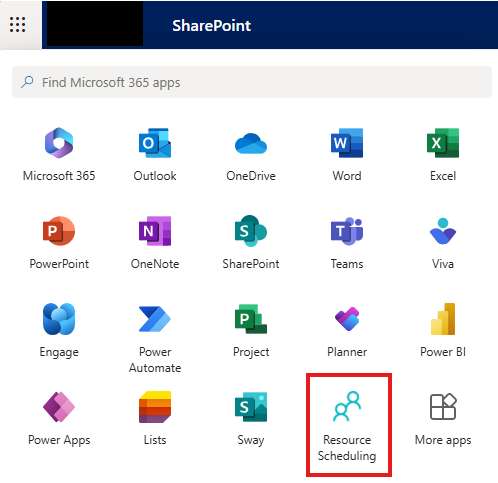The image size is (498, 483).
Task: Click the SharePoint title in header
Action: [x=211, y=25]
